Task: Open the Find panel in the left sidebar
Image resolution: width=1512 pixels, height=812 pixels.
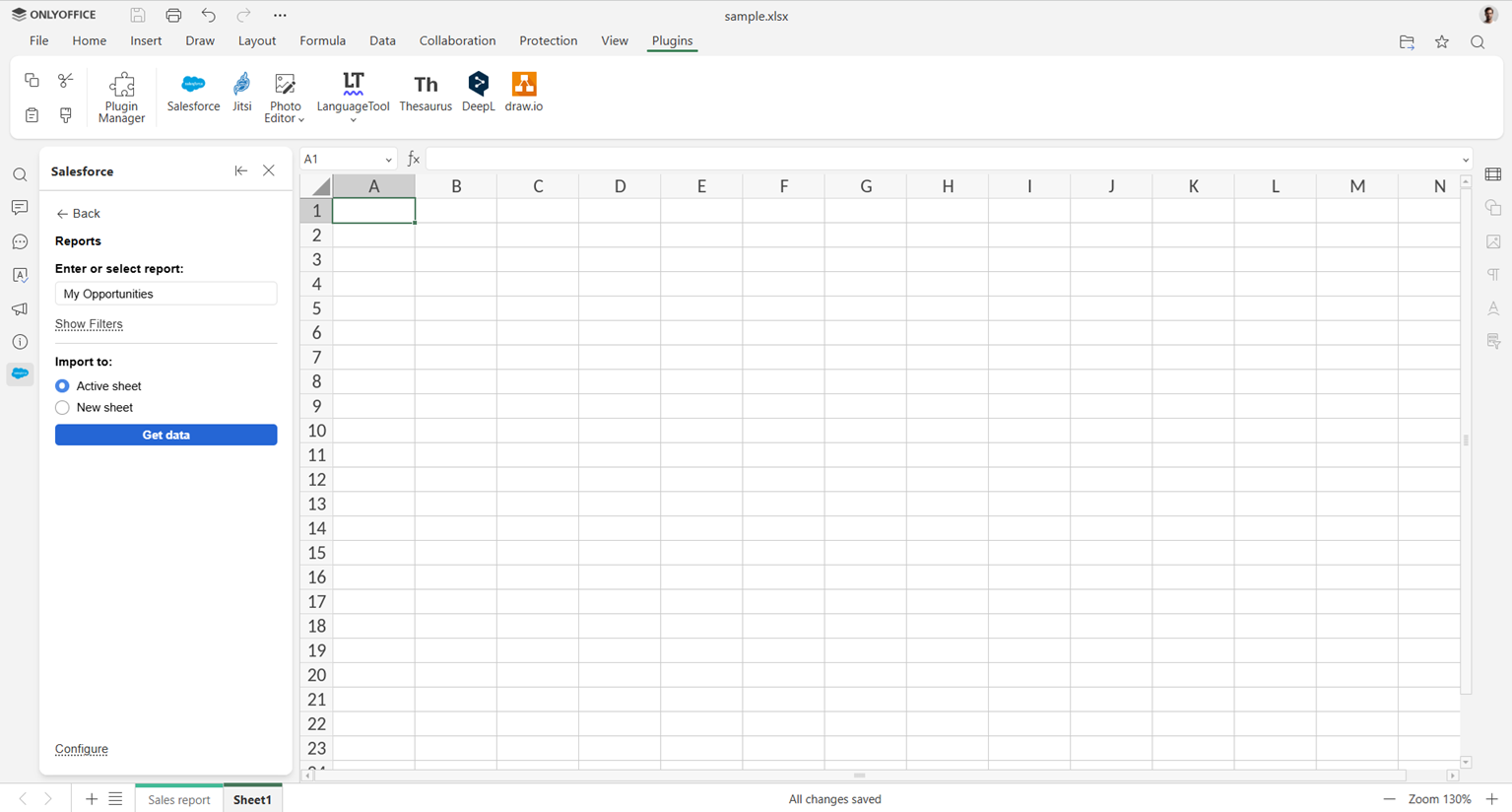Action: [20, 175]
